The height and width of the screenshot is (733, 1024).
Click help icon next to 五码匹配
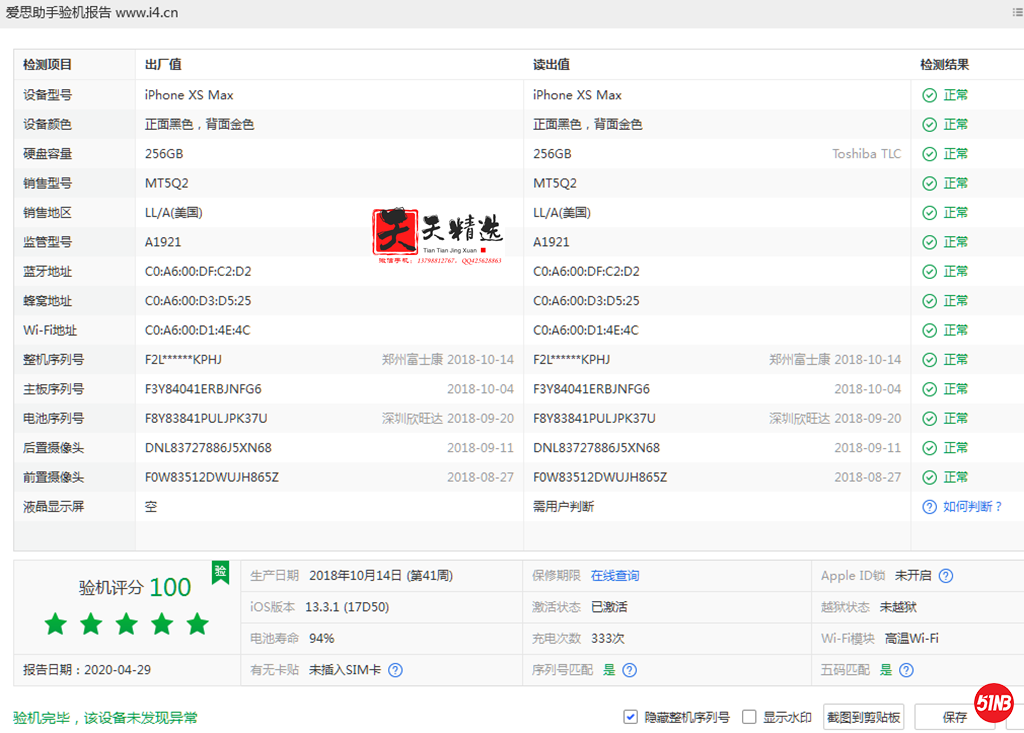point(906,670)
